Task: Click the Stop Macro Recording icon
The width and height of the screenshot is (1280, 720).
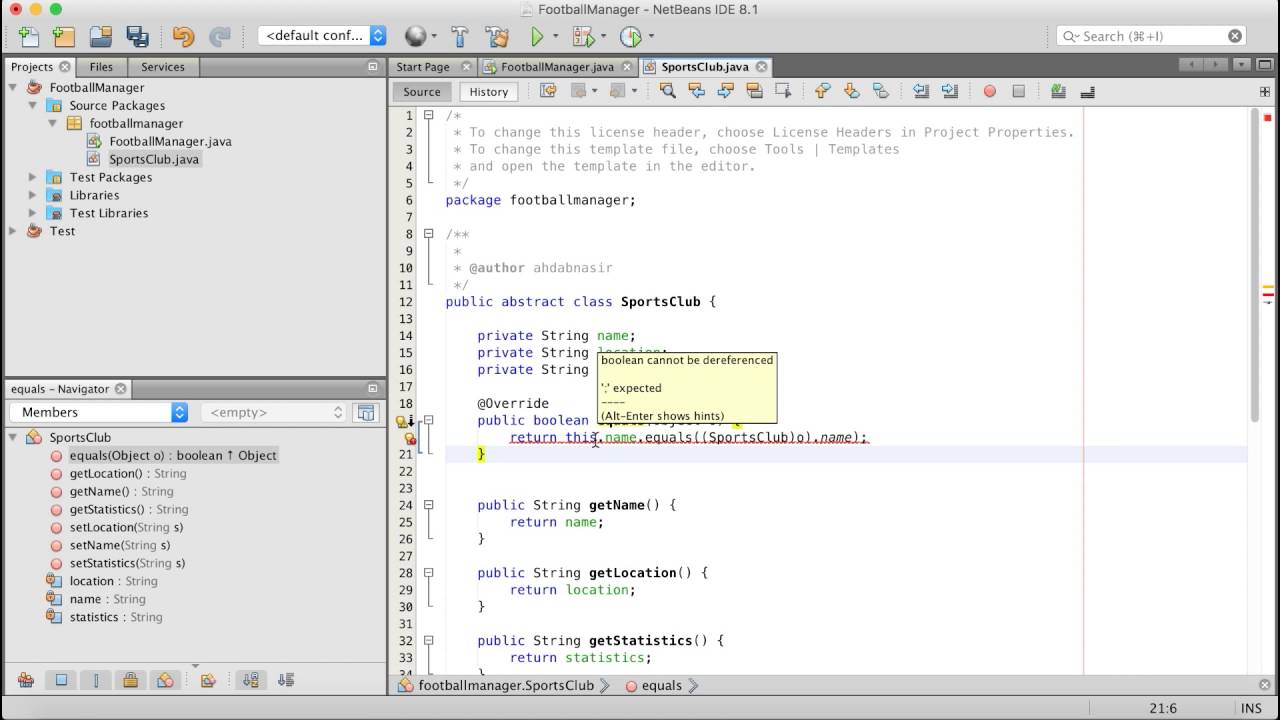Action: tap(1019, 91)
